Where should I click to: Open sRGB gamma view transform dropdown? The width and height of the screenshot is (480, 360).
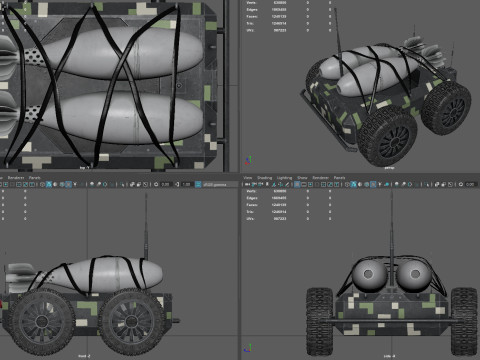(220, 184)
